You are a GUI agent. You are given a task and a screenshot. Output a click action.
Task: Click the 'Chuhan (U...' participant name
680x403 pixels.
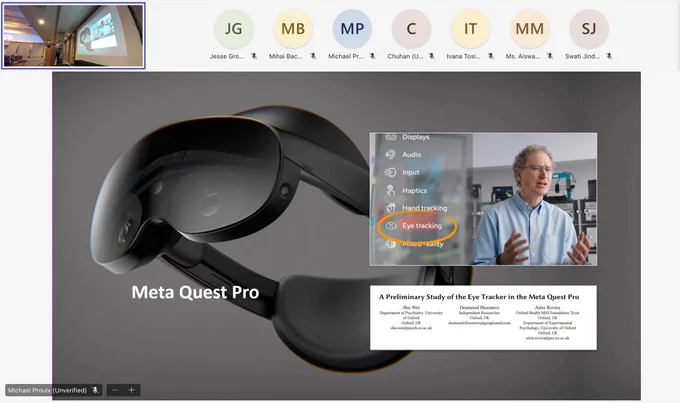(x=405, y=56)
